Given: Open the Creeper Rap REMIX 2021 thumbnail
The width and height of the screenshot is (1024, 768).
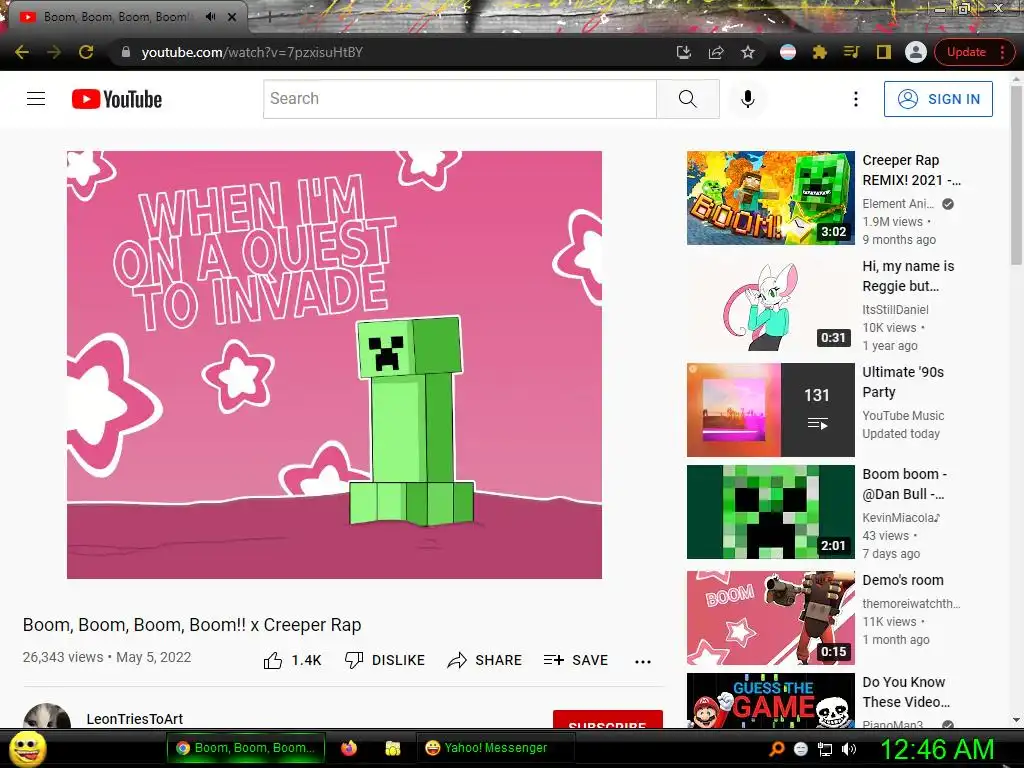Looking at the screenshot, I should coord(771,198).
